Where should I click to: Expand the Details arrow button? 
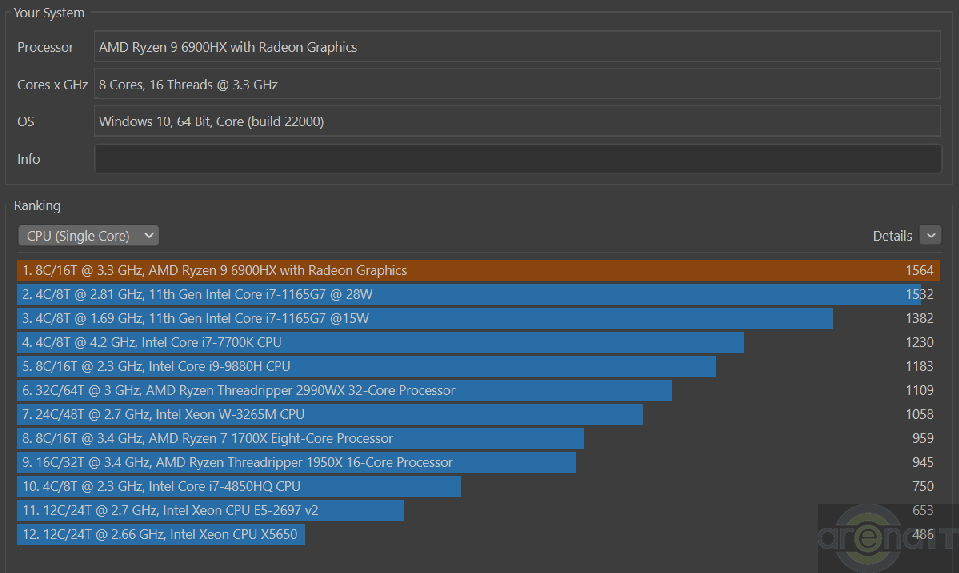coord(930,236)
